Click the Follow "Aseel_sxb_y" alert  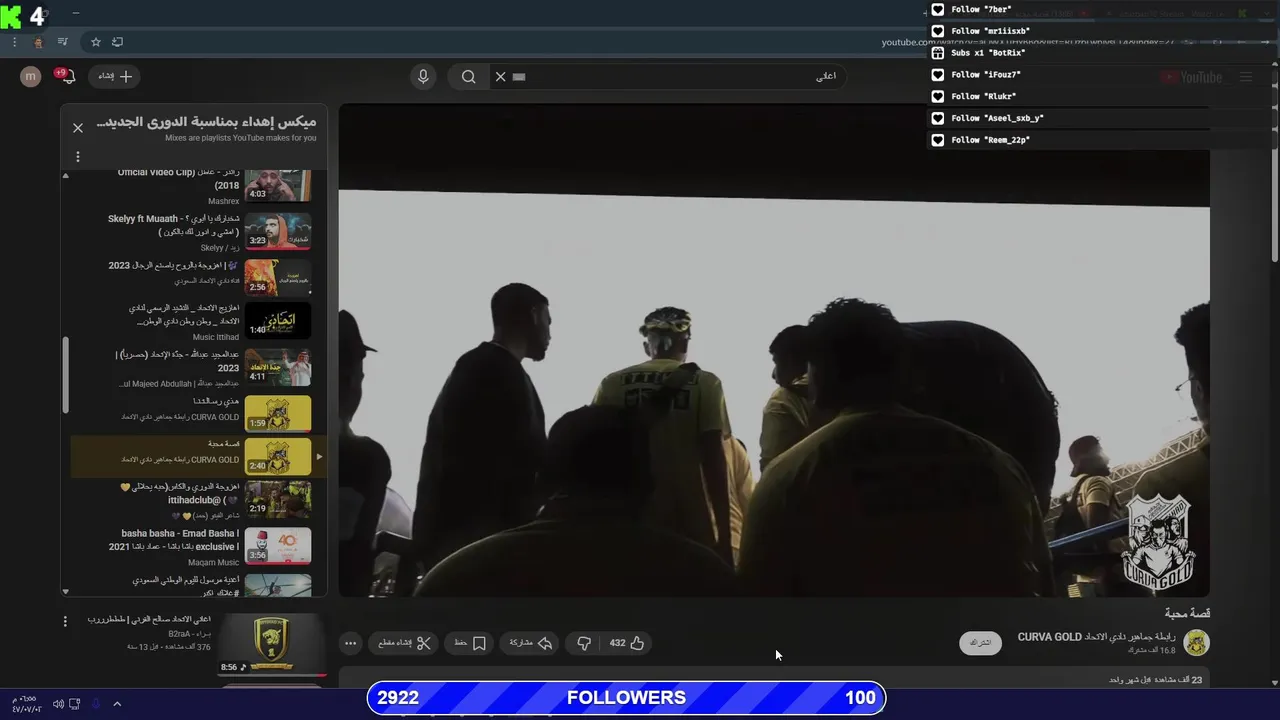987,118
